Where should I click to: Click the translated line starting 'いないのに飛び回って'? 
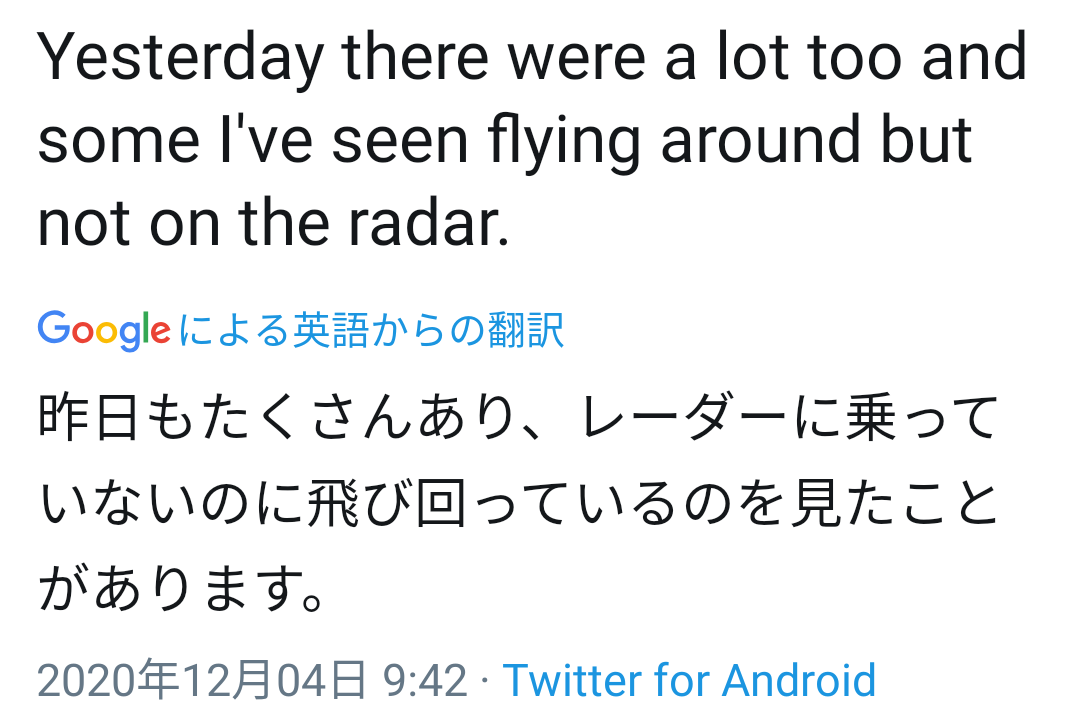coord(518,506)
